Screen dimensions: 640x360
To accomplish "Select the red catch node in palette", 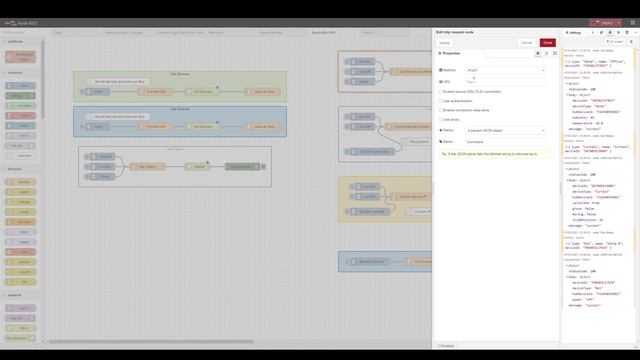I will point(20,116).
